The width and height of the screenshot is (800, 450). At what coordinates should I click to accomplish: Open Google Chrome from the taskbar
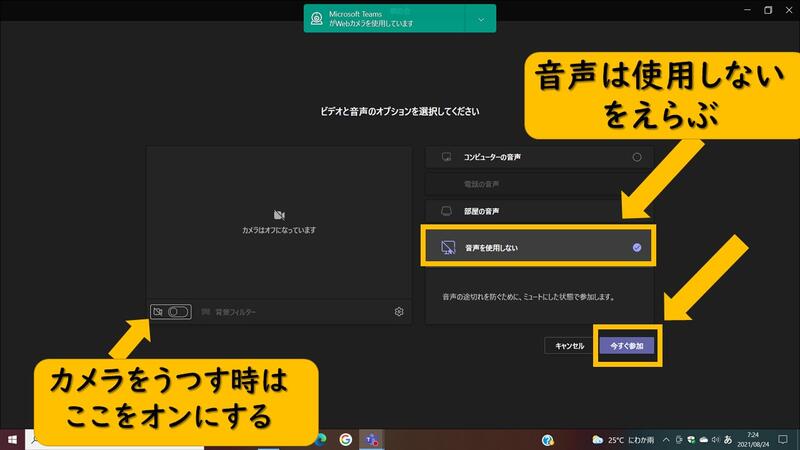(x=346, y=439)
